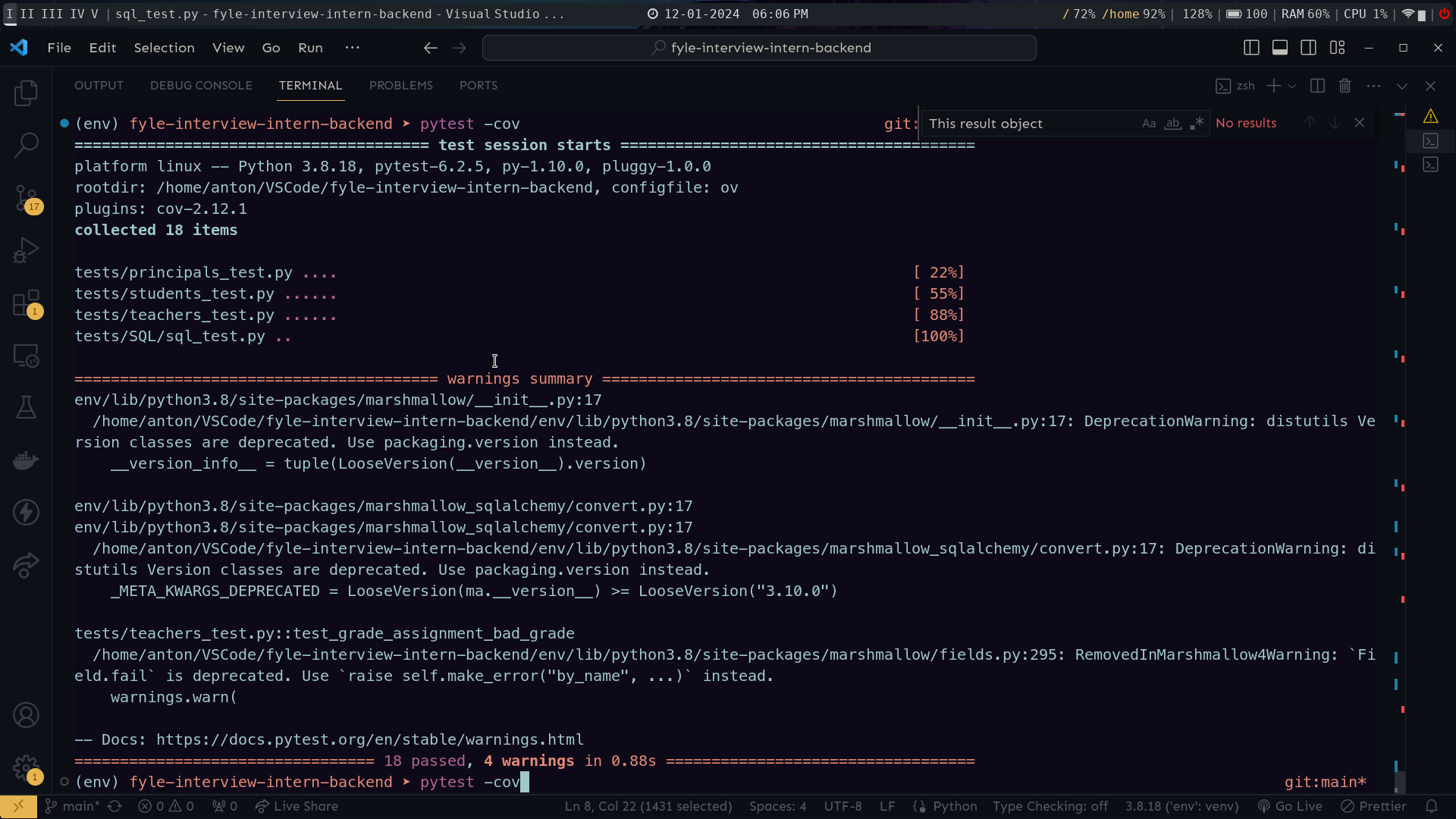1456x819 pixels.
Task: Open the Go menu
Action: [271, 48]
